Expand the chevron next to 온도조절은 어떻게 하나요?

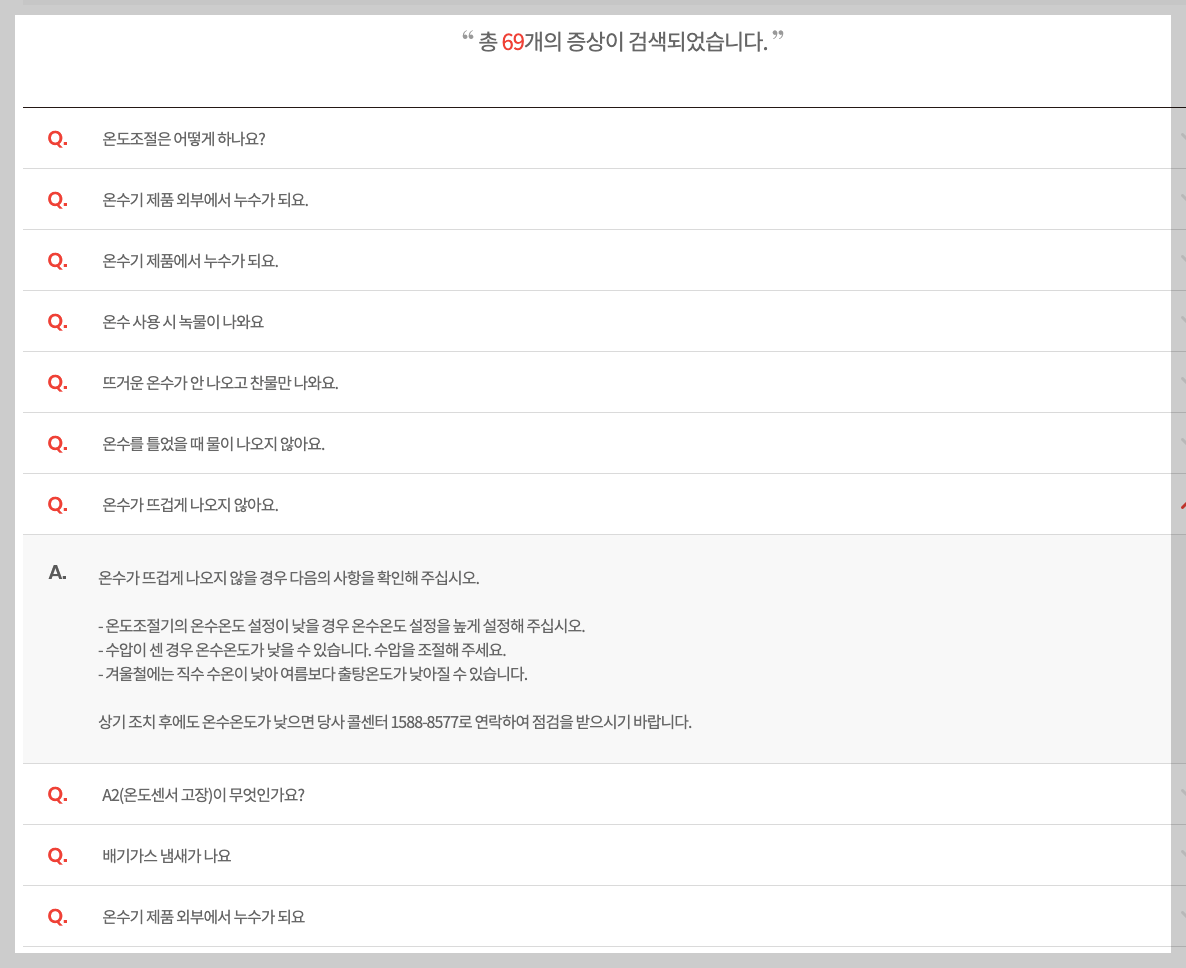pos(1180,138)
